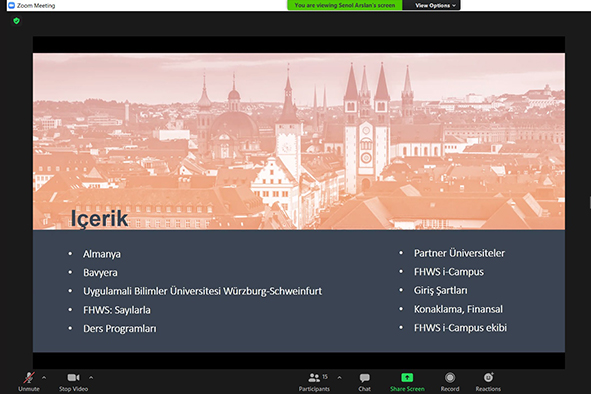This screenshot has height=394, width=591.
Task: Start Share Screen
Action: click(x=407, y=382)
